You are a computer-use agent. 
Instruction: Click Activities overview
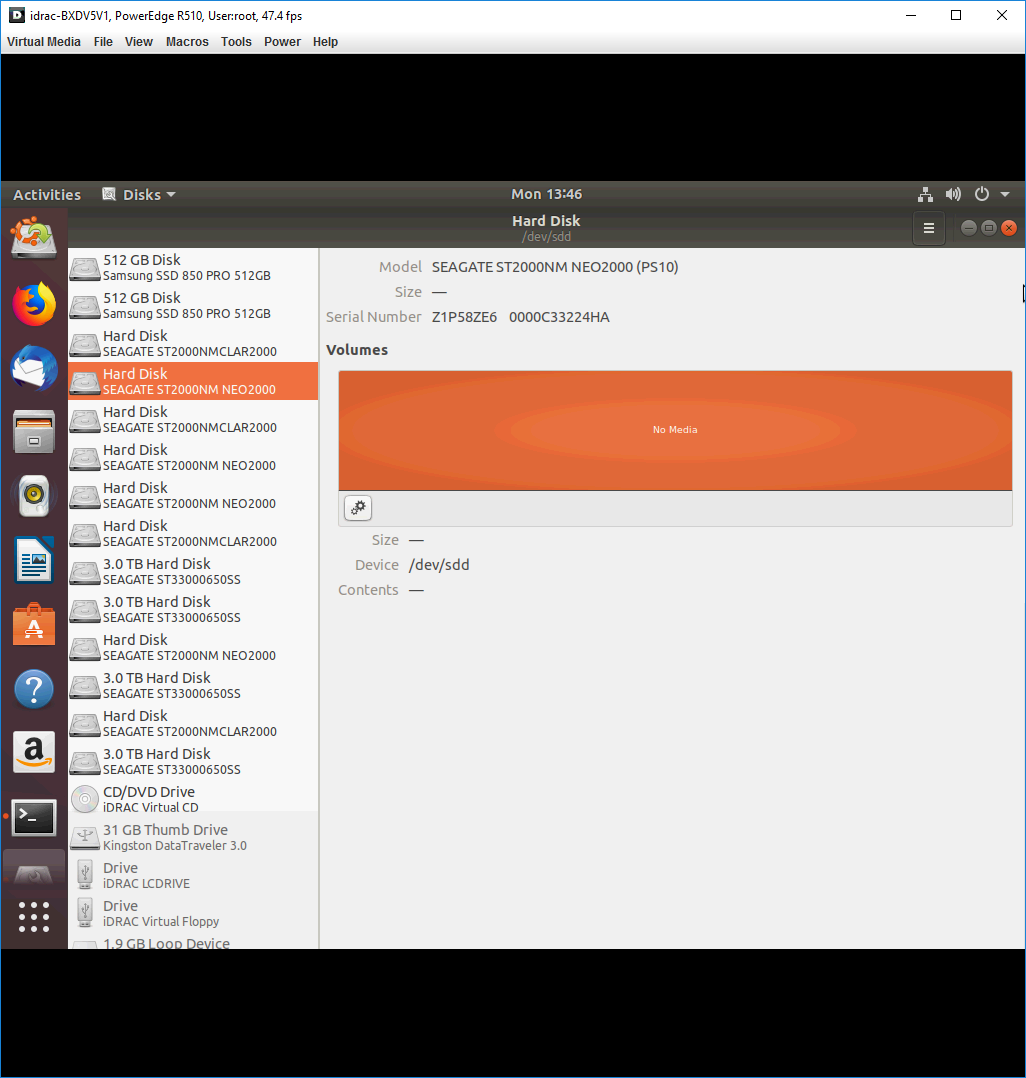point(47,195)
